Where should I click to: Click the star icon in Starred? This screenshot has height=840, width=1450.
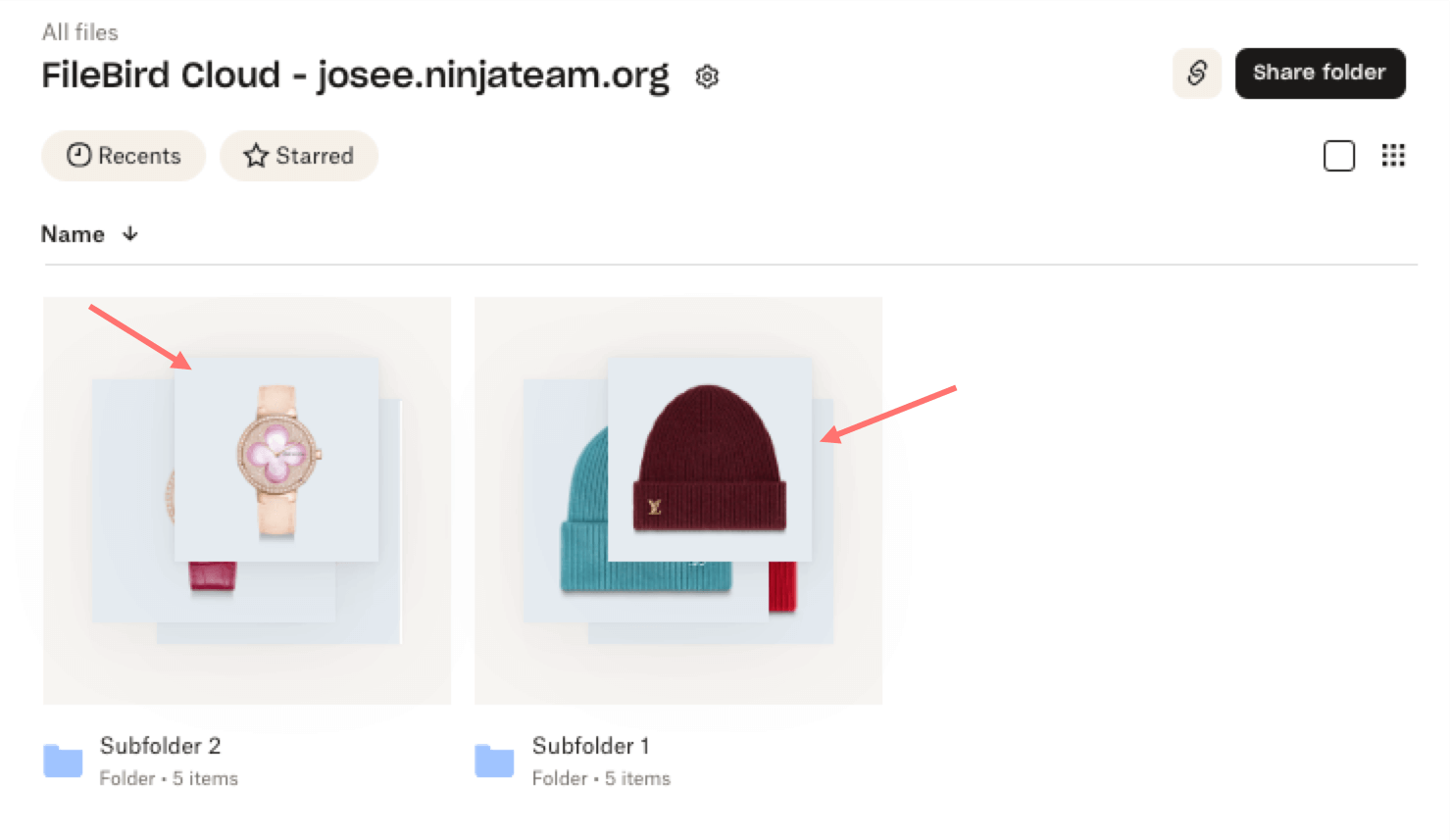click(x=256, y=156)
